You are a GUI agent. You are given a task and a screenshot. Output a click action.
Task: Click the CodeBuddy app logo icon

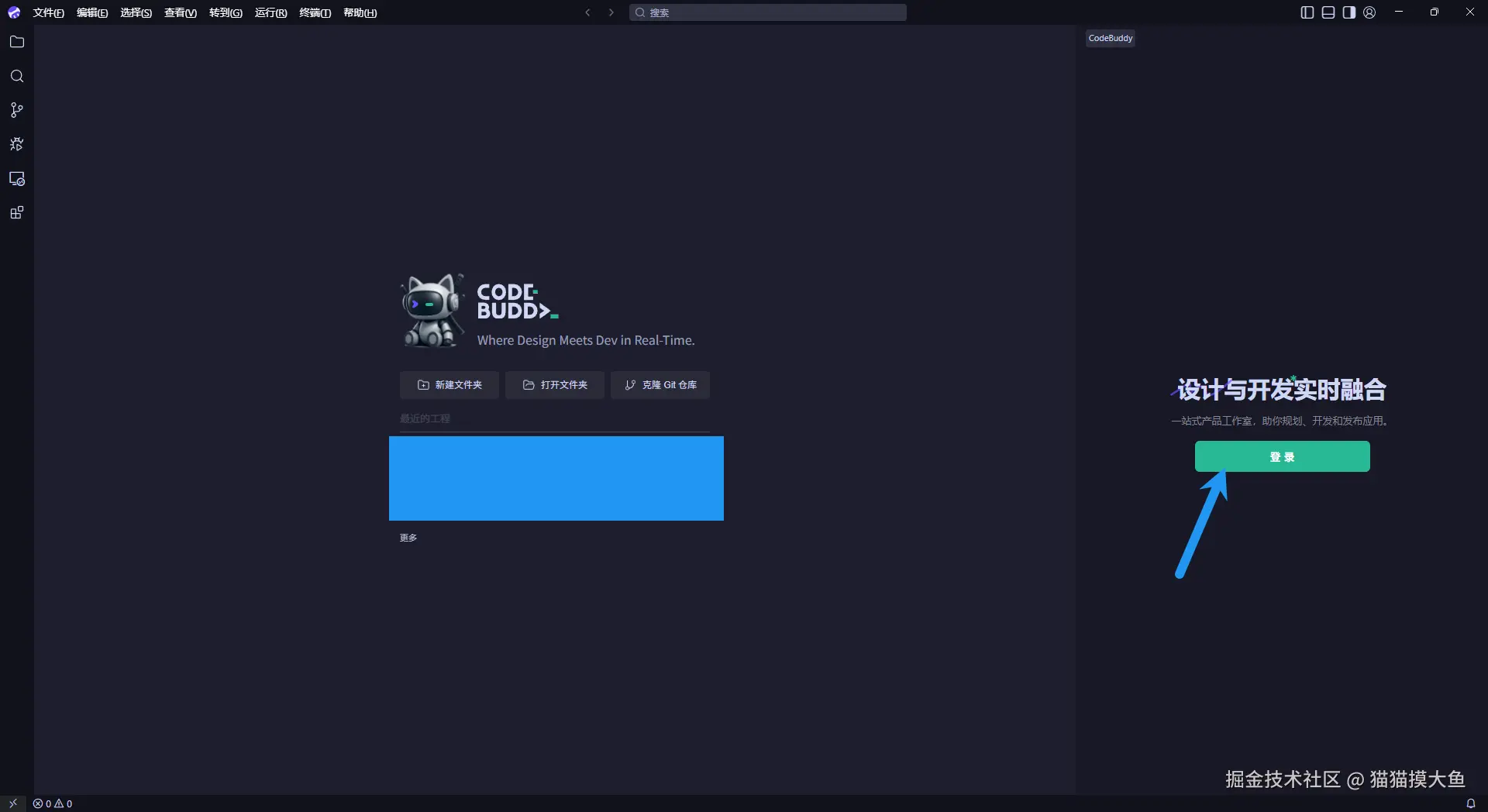[14, 12]
